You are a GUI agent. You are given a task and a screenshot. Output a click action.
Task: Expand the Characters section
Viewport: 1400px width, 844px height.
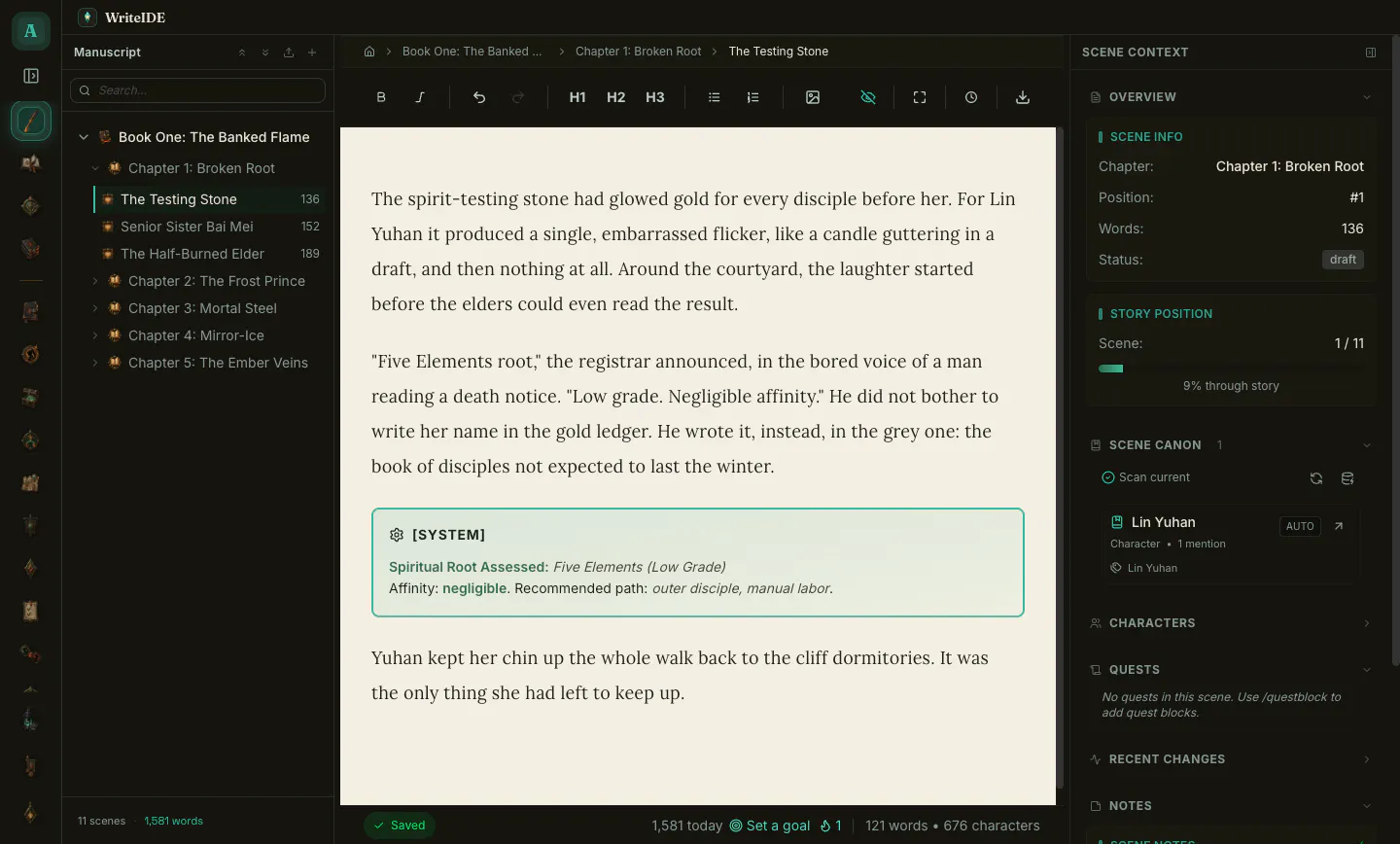coord(1367,623)
